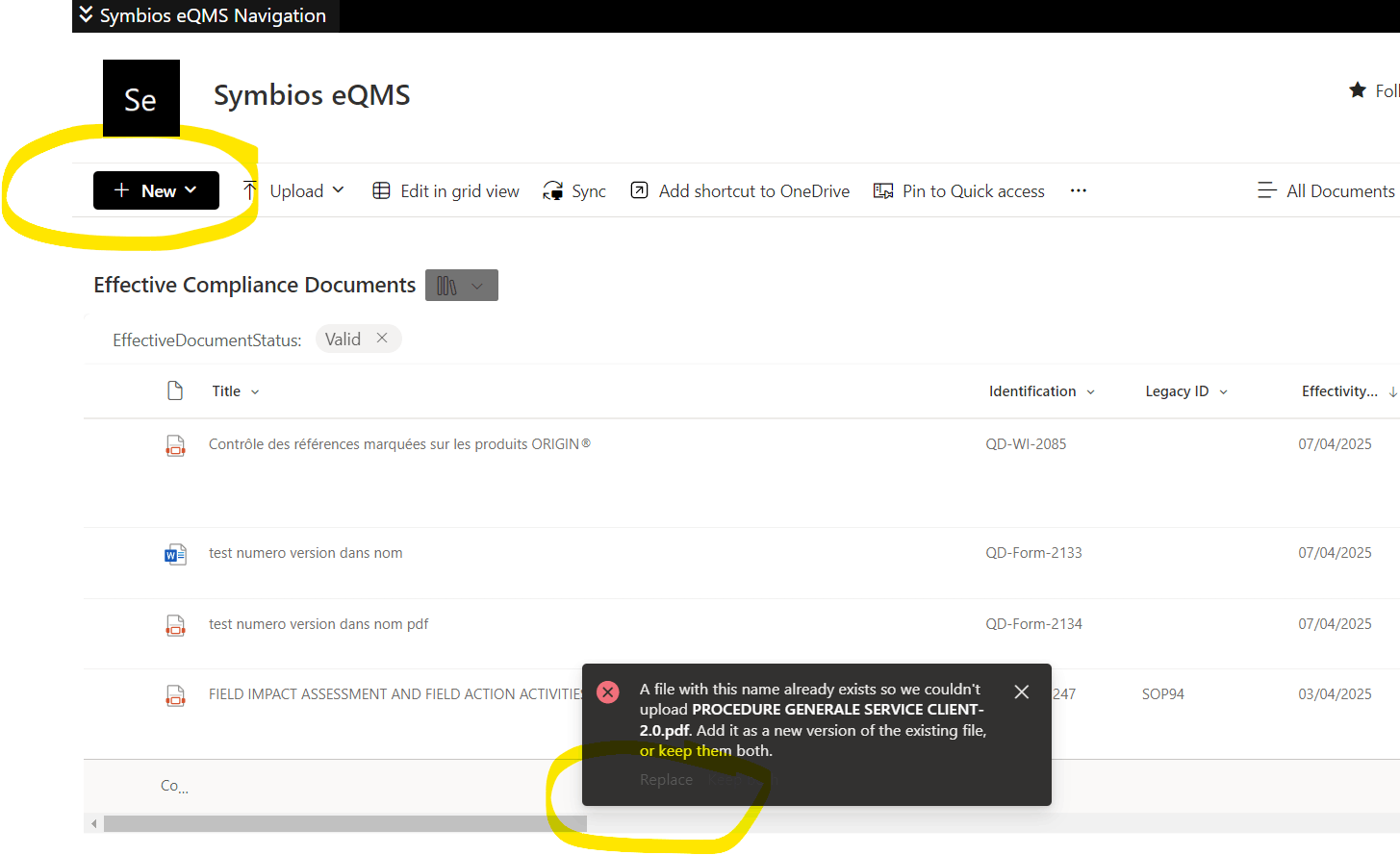Open the All Documents view switcher

(1326, 190)
